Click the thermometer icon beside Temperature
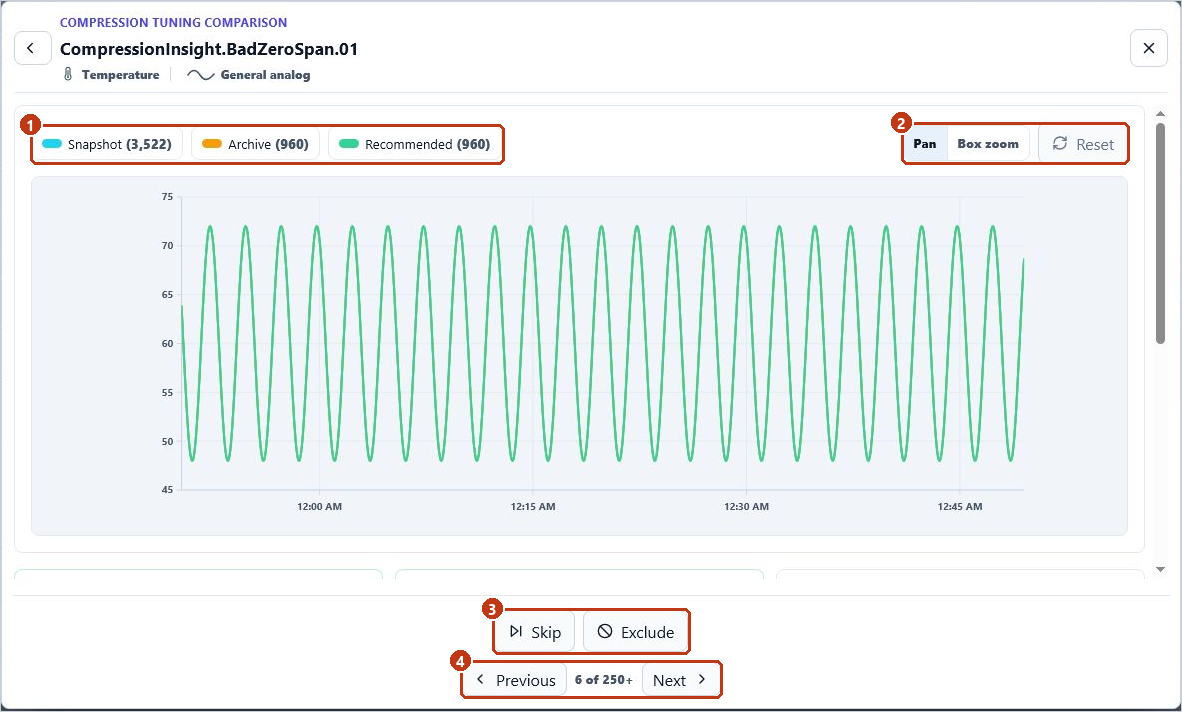1182x712 pixels. coord(68,75)
